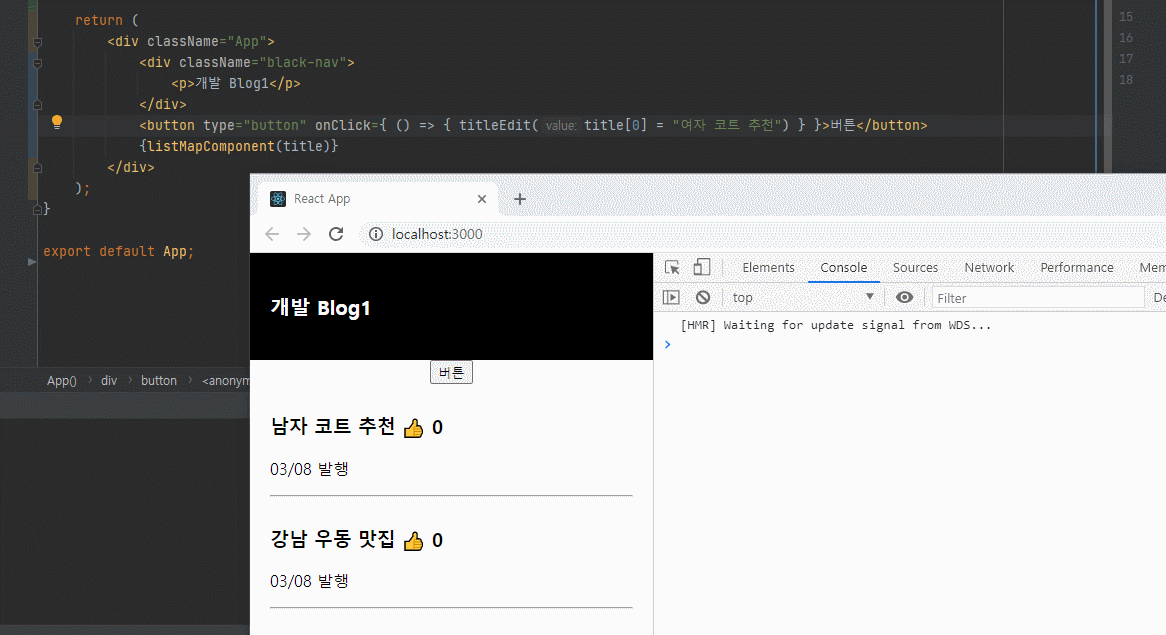Click the editor vertical scrollbar
Image resolution: width=1166 pixels, height=635 pixels.
coord(1108,87)
